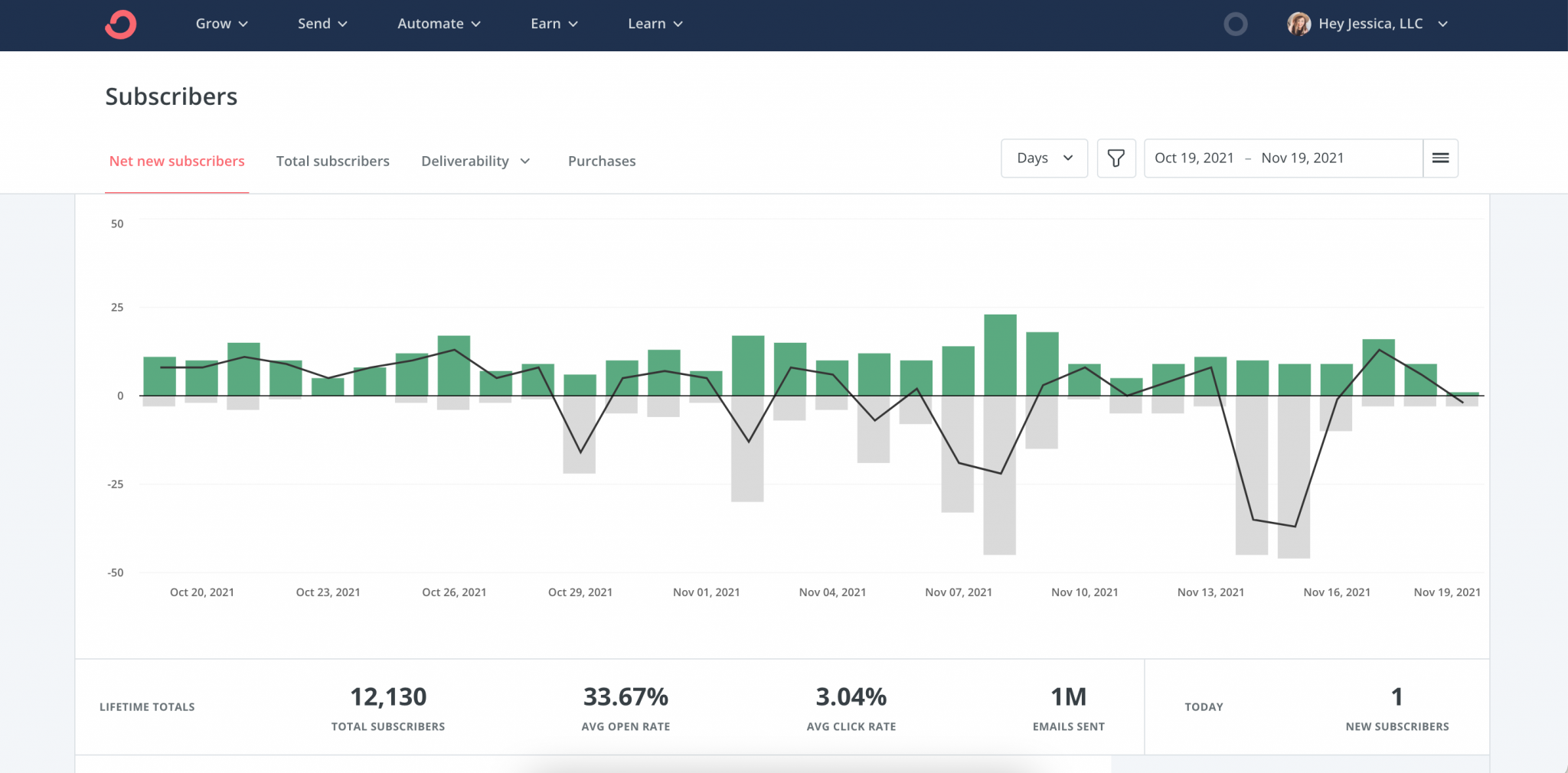Toggle to Total subscribers view
Image resolution: width=1568 pixels, height=773 pixels.
click(333, 161)
